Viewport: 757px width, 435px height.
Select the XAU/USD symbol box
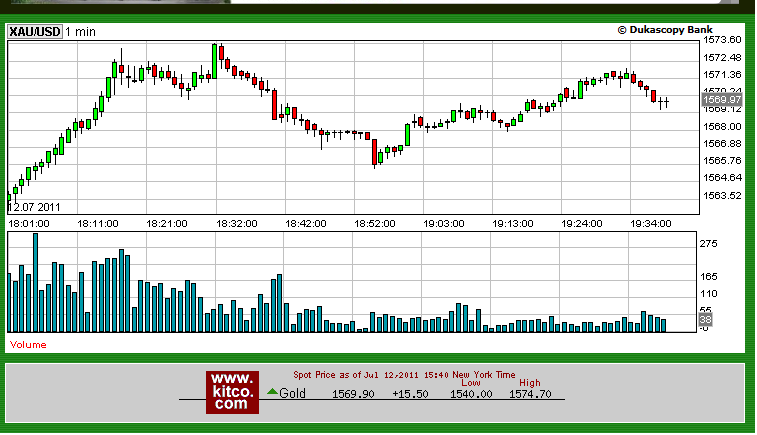[x=35, y=32]
